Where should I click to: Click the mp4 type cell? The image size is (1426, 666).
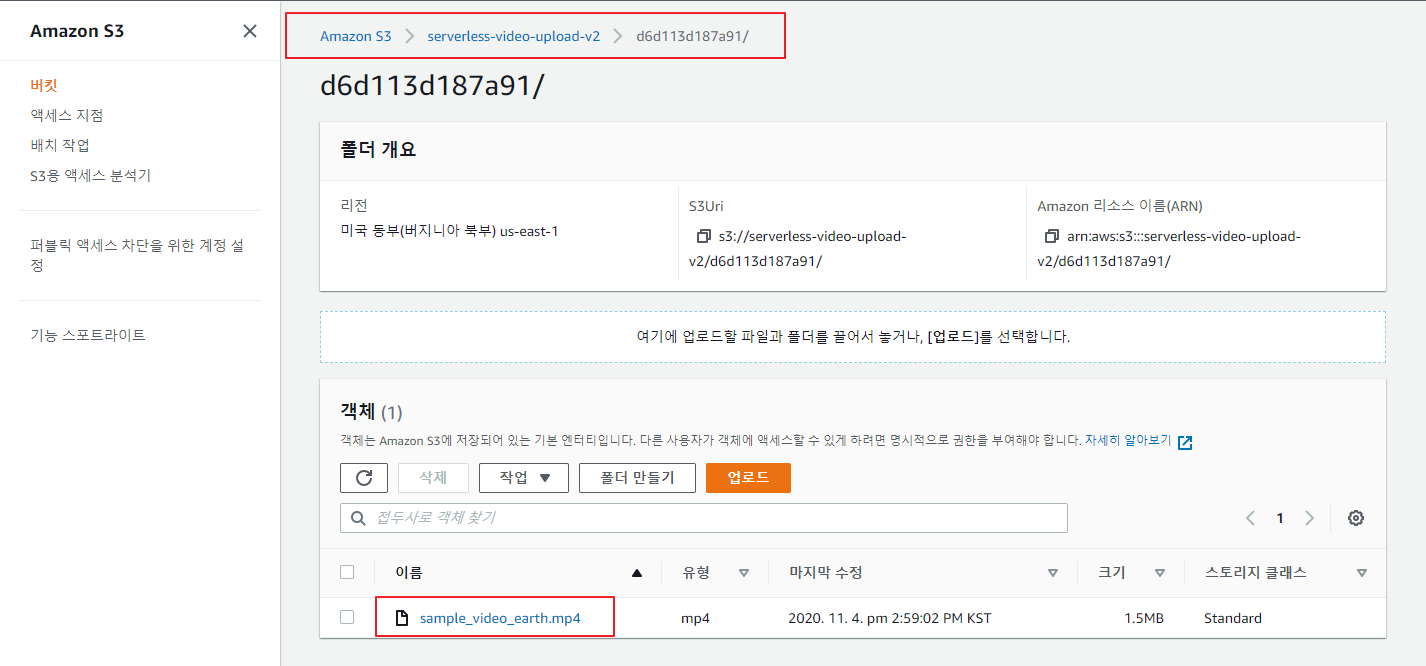695,618
